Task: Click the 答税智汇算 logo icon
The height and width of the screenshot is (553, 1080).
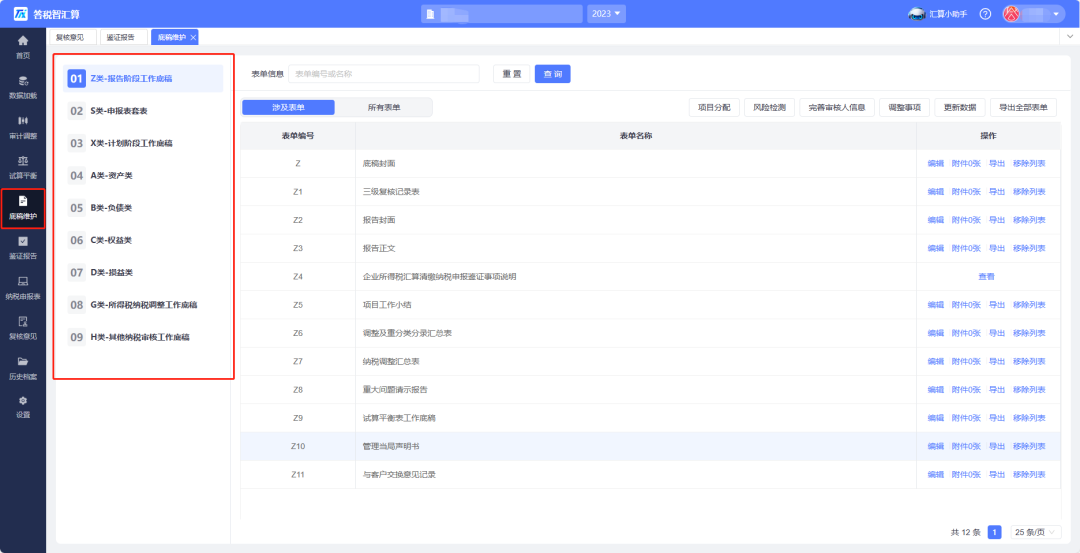Action: (21, 14)
